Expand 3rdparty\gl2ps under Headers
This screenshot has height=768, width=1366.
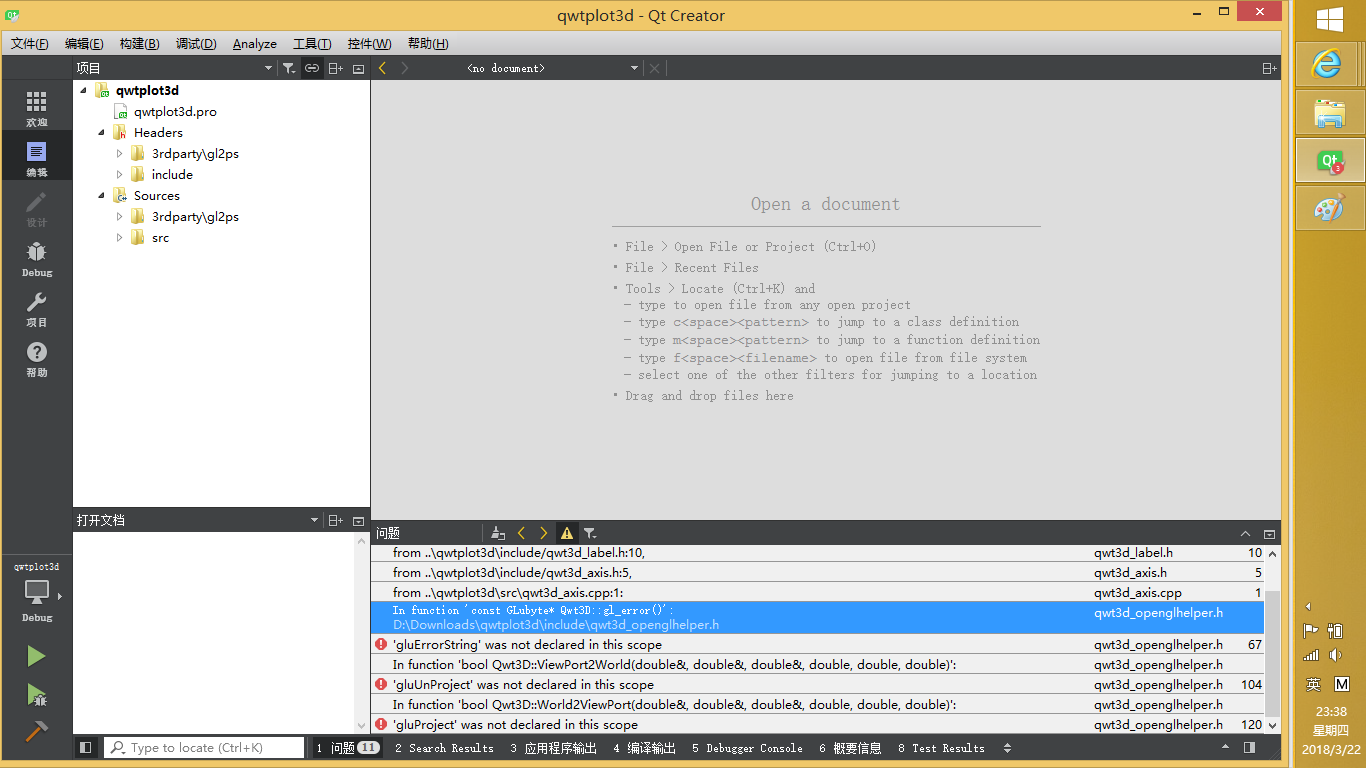[x=119, y=154]
